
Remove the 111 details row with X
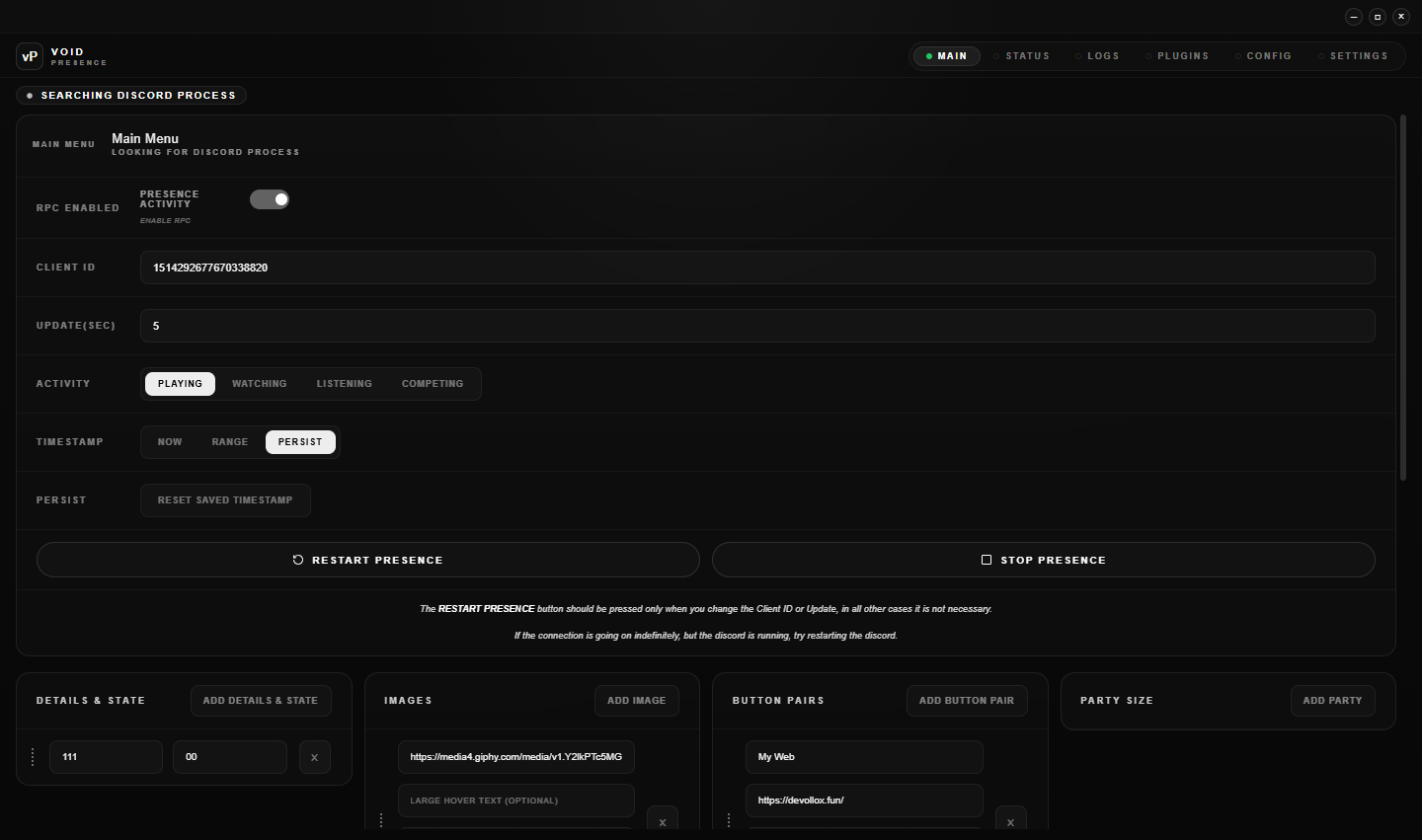315,757
